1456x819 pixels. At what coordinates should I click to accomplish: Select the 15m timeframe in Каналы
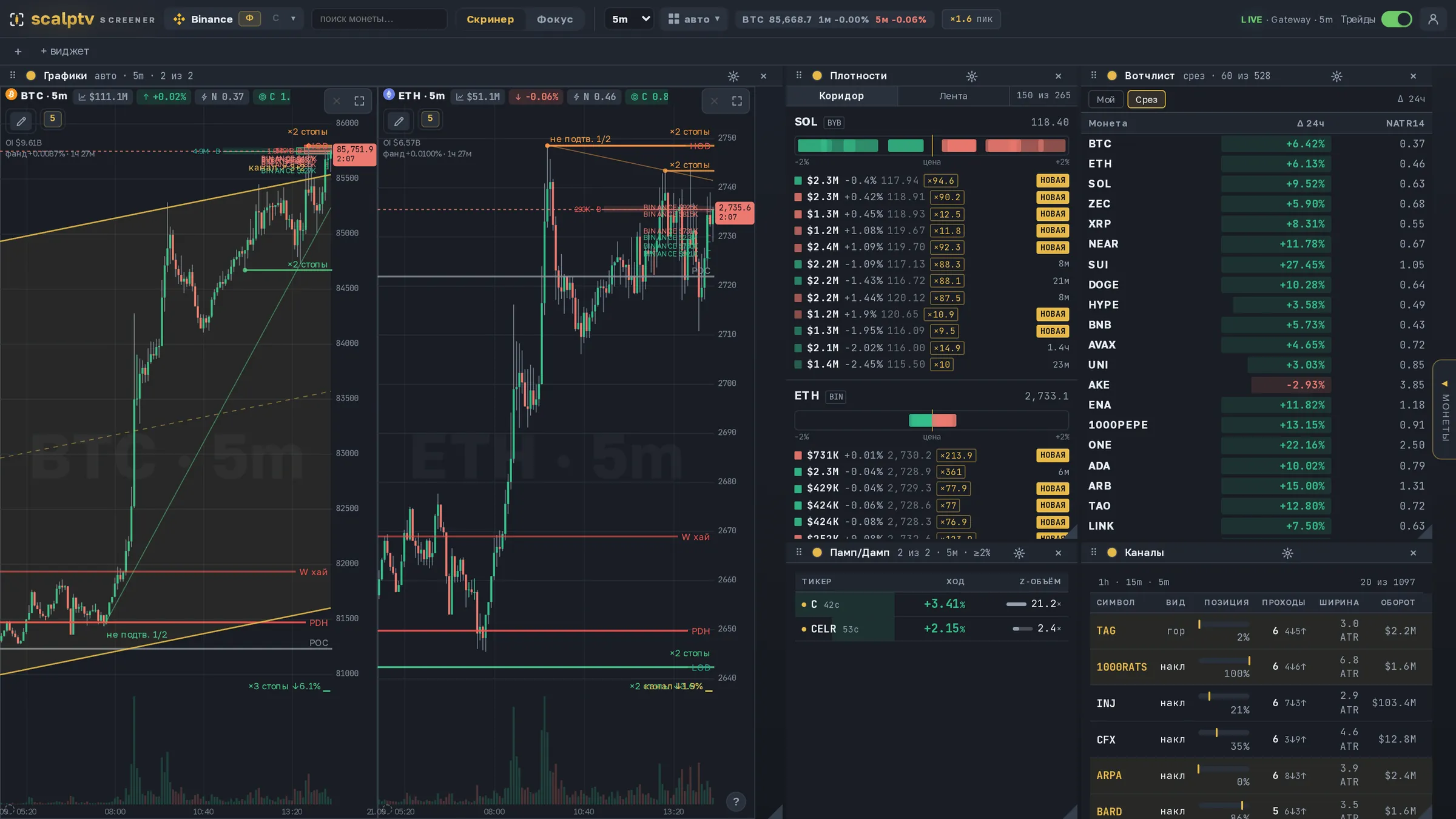pos(1133,582)
